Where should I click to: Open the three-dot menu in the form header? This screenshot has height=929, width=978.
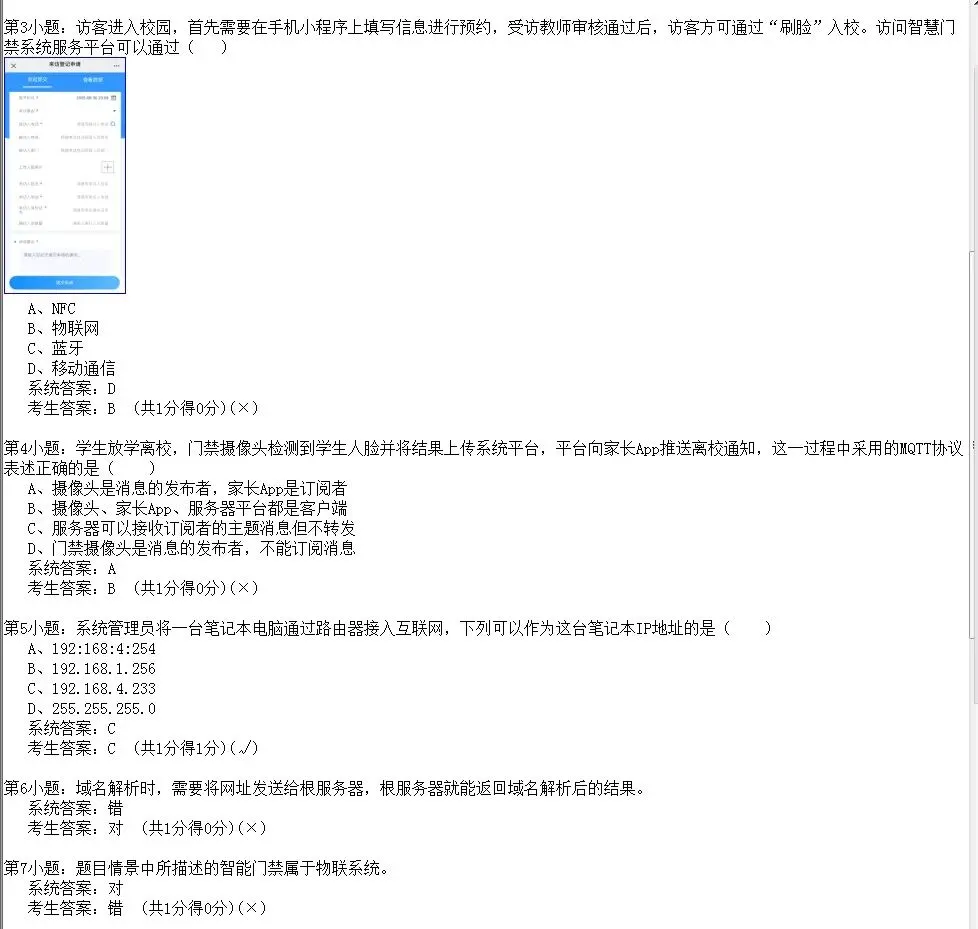click(115, 66)
